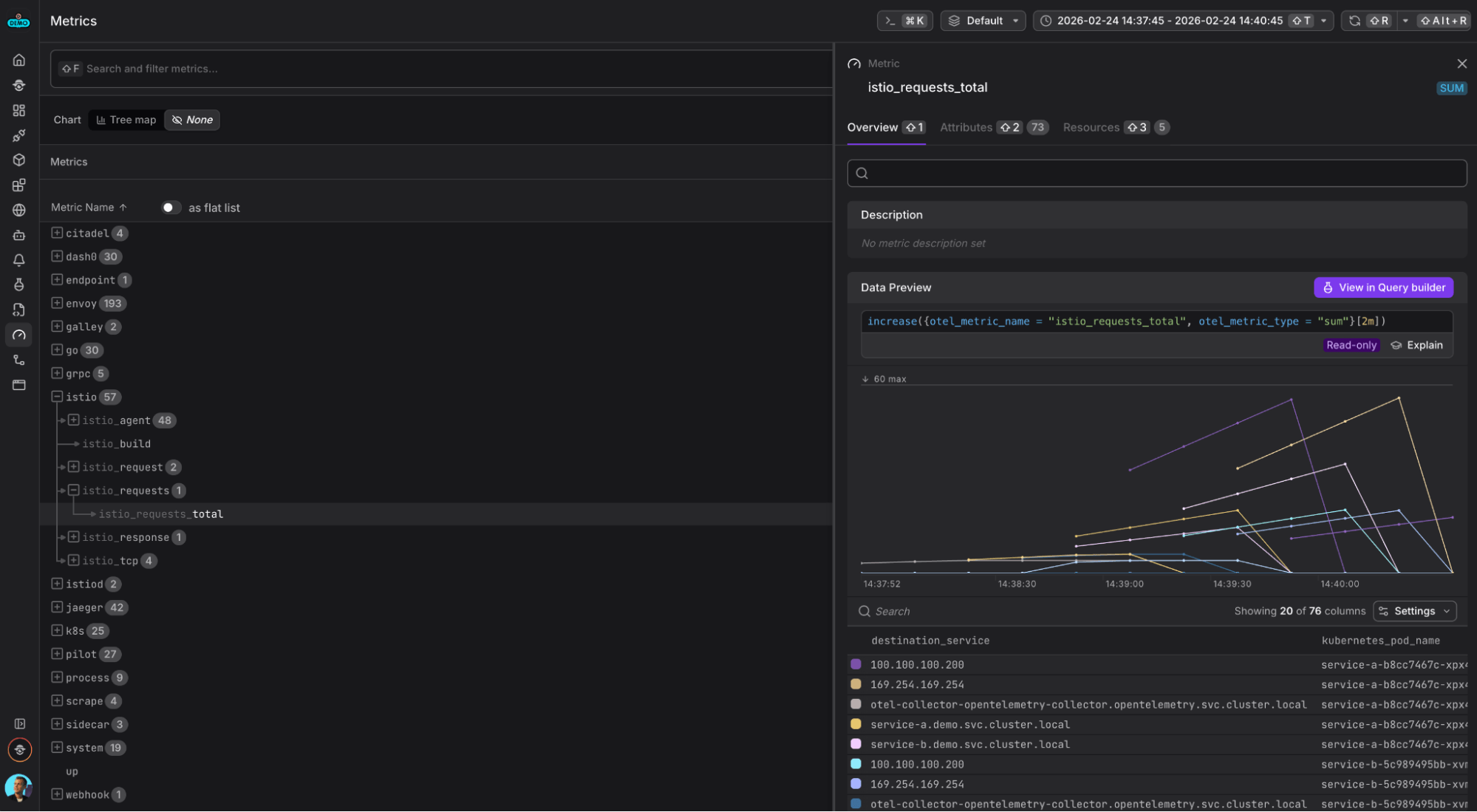The width and height of the screenshot is (1477, 812).
Task: Expand the pilot metric group
Action: pyautogui.click(x=57, y=654)
